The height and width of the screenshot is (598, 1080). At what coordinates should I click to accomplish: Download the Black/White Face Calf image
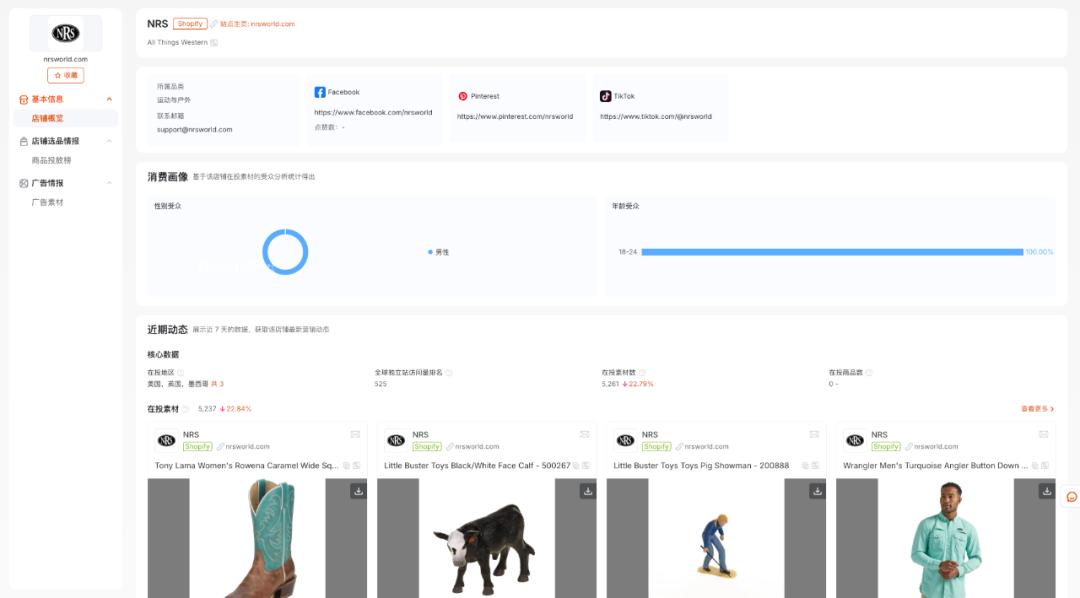pyautogui.click(x=588, y=491)
